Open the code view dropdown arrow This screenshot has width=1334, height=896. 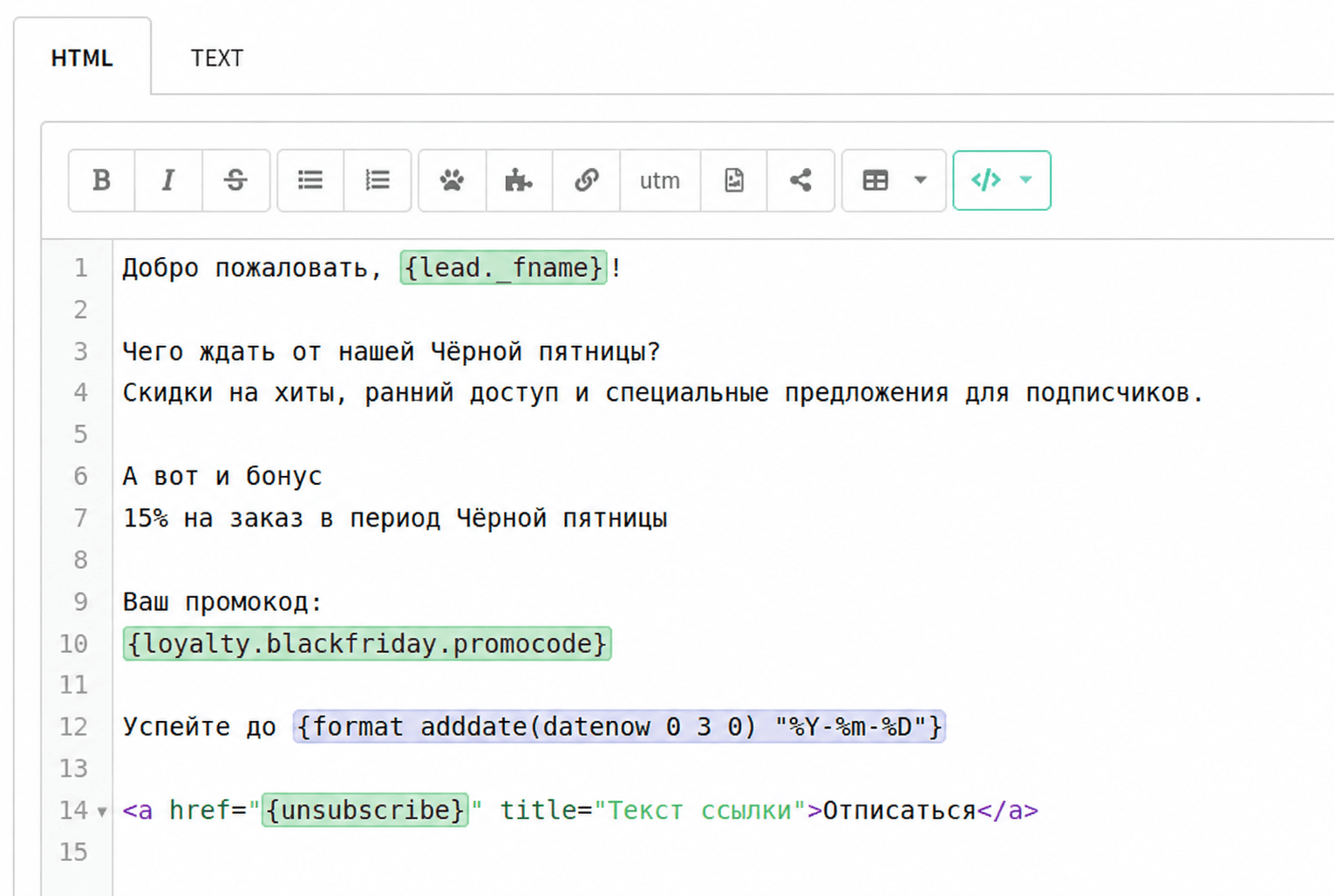1026,180
